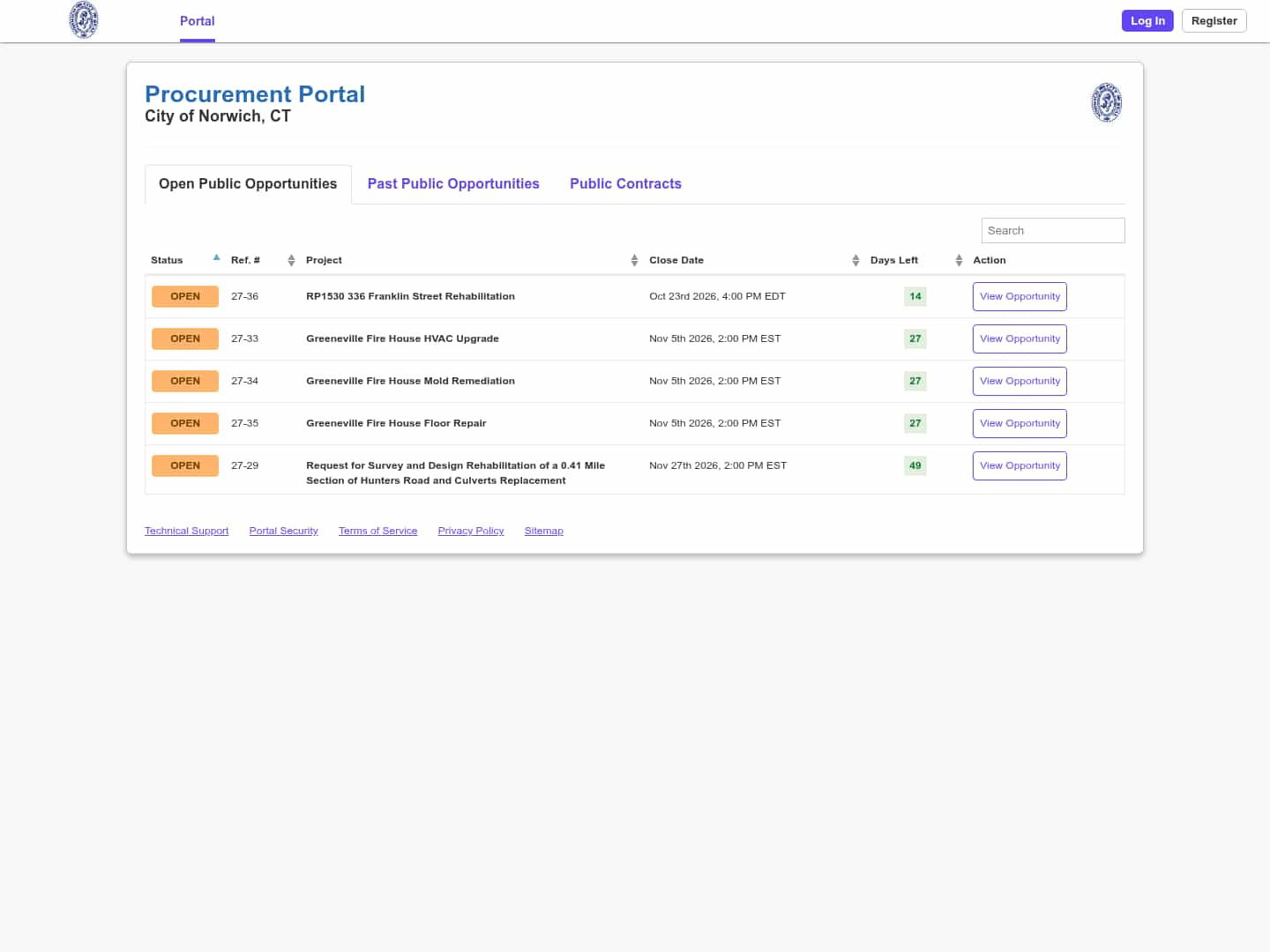This screenshot has width=1270, height=952.
Task: Open the Sitemap link
Action: (x=543, y=531)
